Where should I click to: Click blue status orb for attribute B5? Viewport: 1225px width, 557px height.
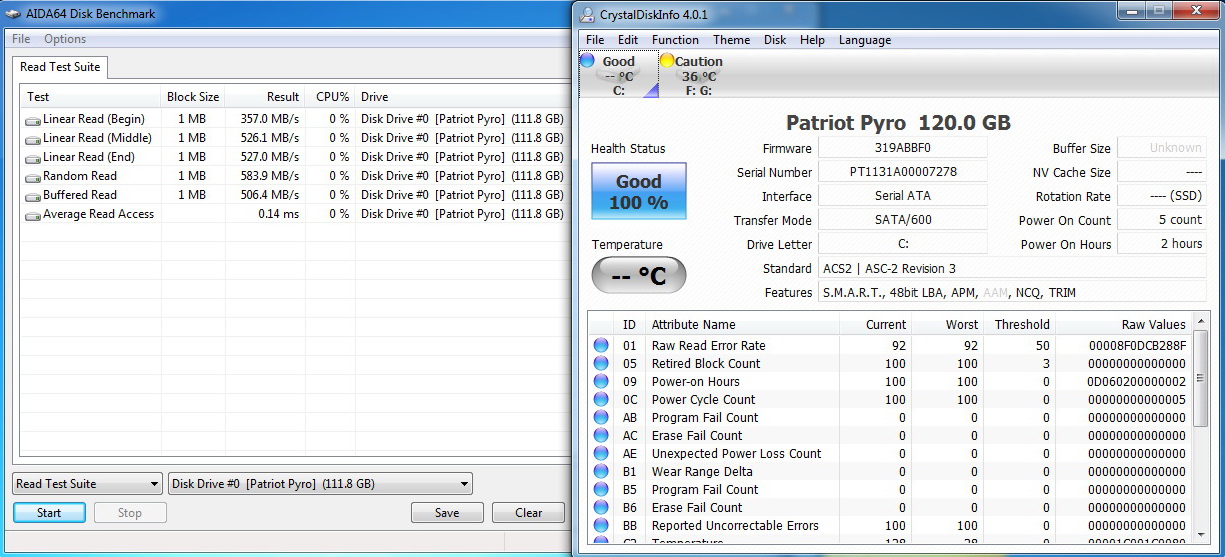(601, 490)
